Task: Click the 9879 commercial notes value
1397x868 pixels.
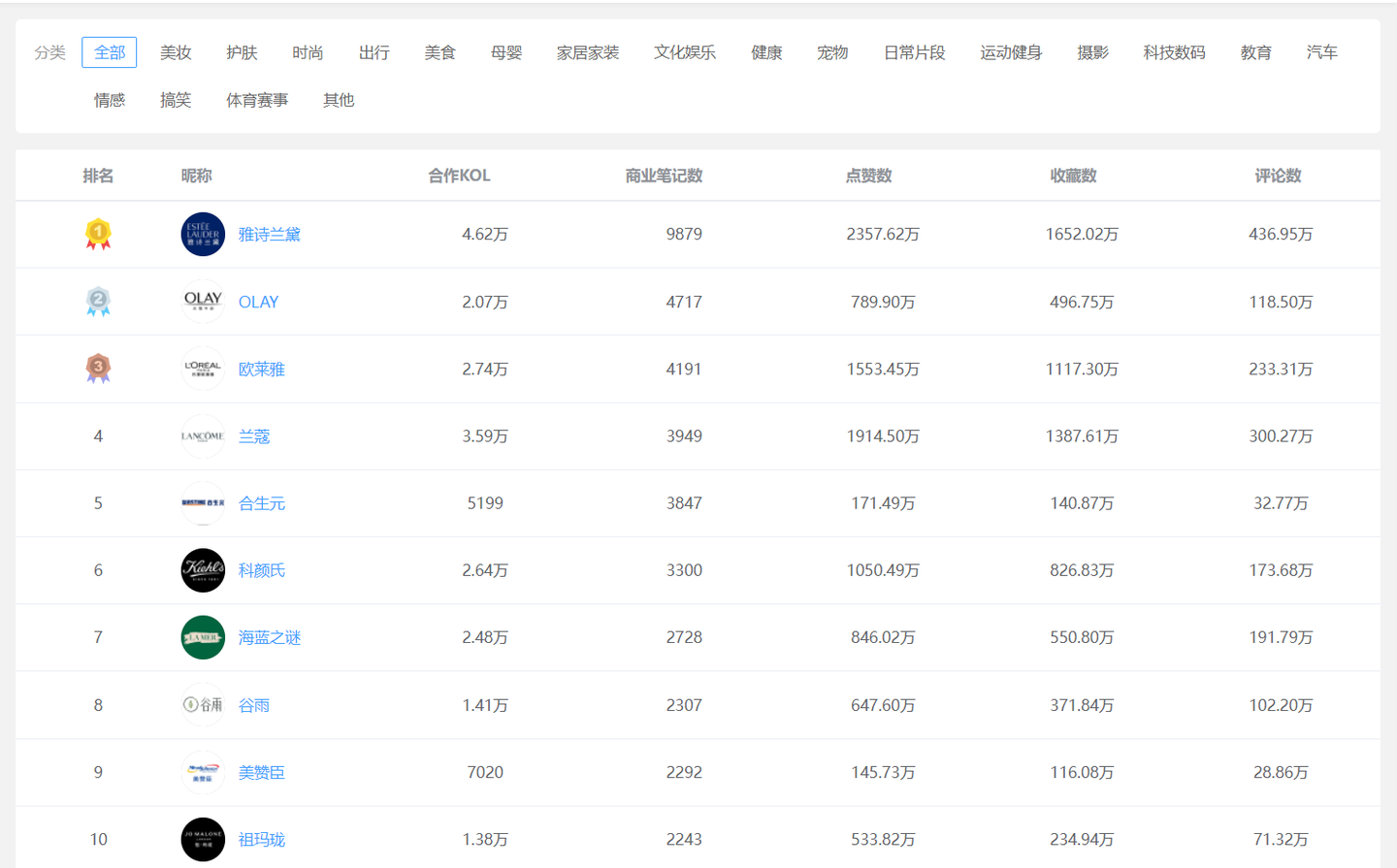Action: (684, 235)
